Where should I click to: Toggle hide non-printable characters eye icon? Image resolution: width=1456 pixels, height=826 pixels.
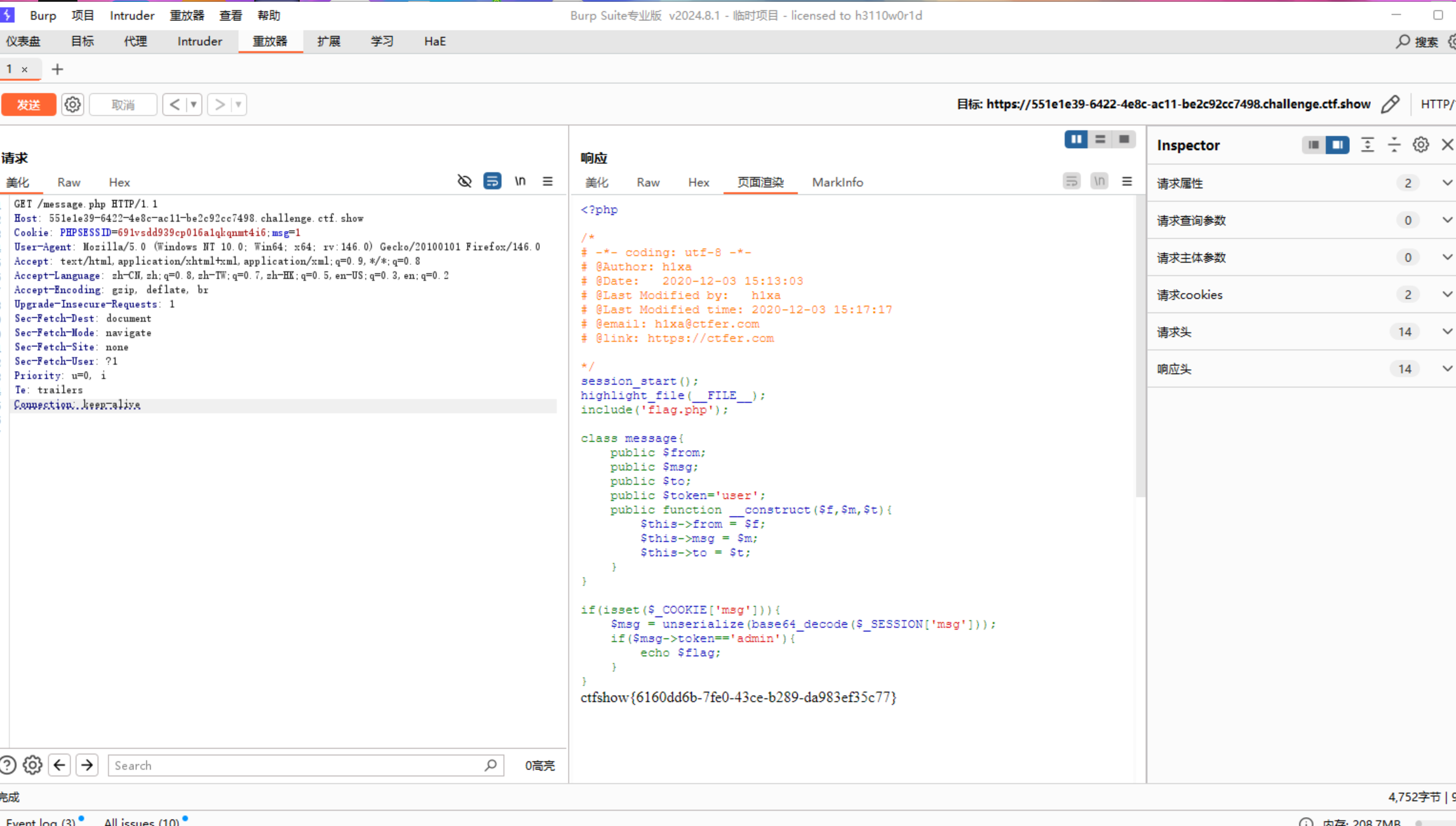[x=464, y=182]
